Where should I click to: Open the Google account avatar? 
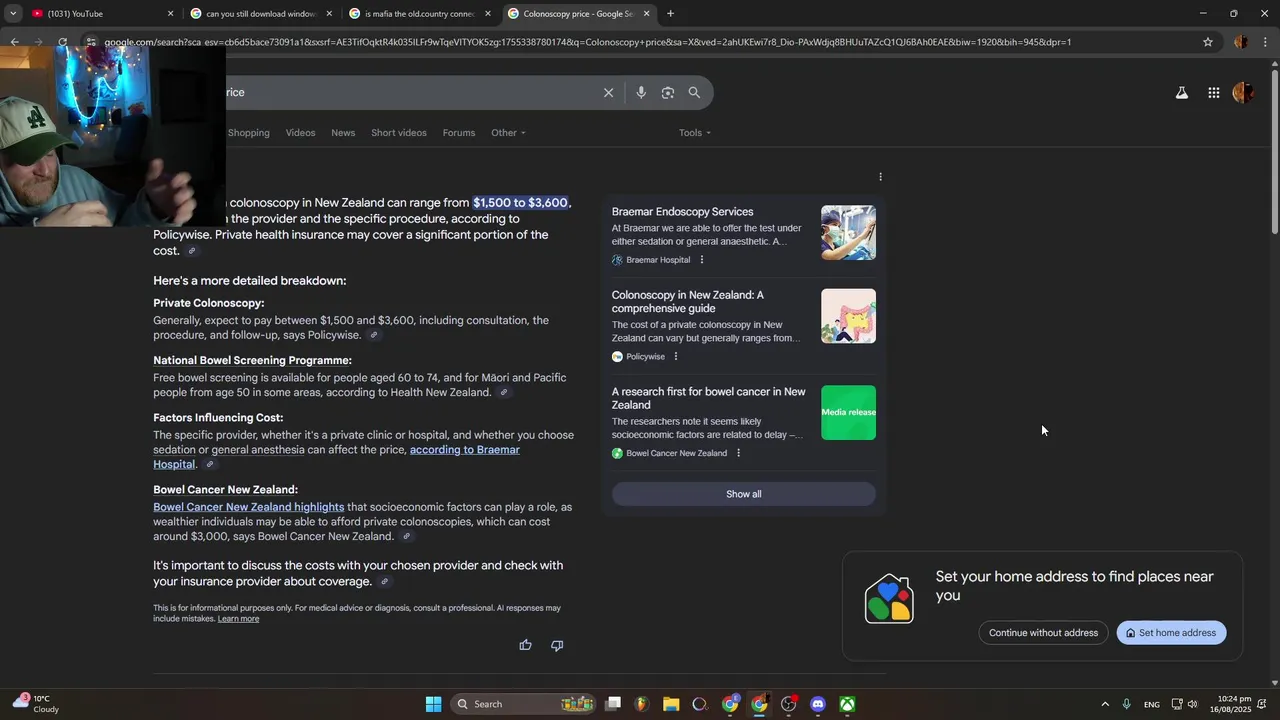[x=1243, y=93]
